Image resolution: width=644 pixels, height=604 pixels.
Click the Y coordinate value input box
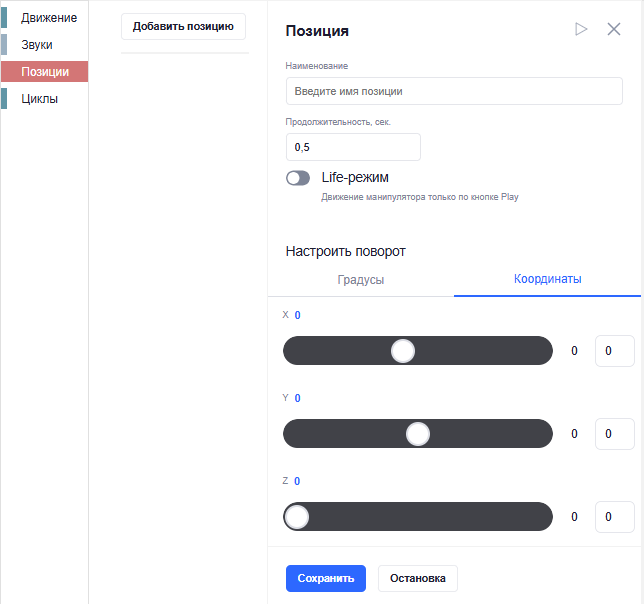click(615, 434)
